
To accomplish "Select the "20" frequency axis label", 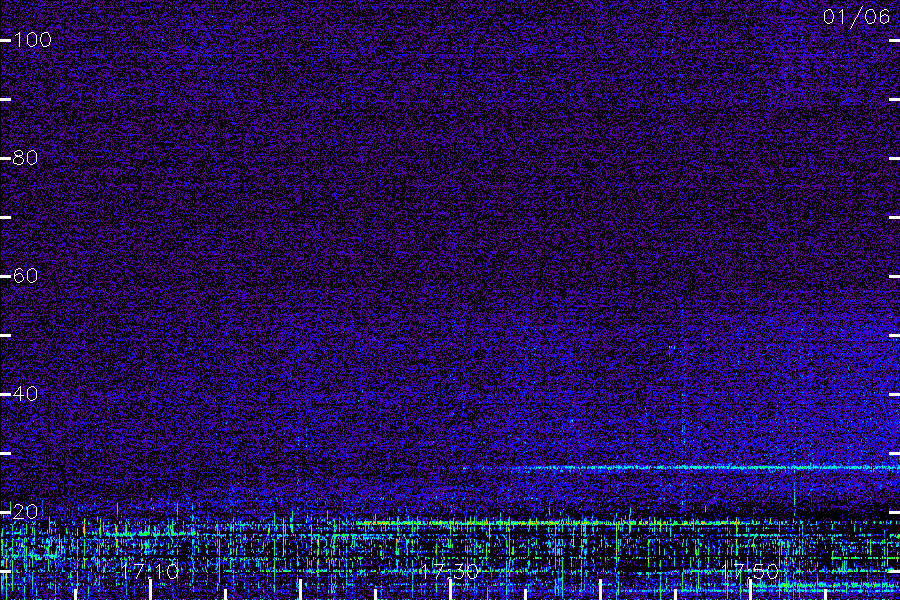I will tap(25, 512).
